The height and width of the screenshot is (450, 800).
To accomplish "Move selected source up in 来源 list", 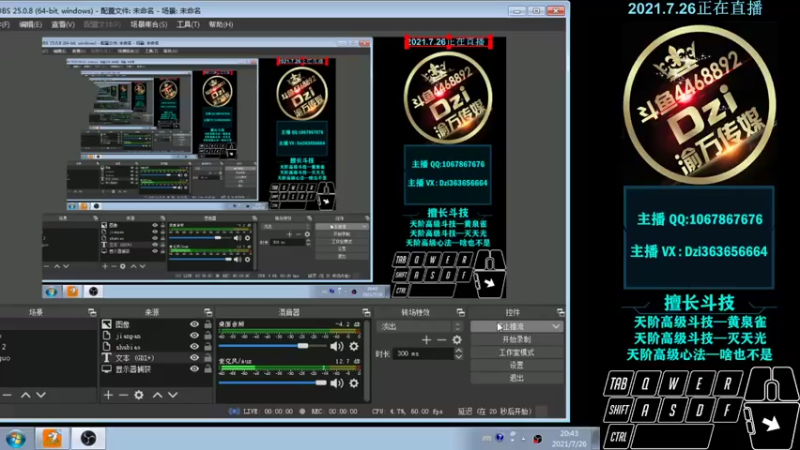I will [x=158, y=395].
